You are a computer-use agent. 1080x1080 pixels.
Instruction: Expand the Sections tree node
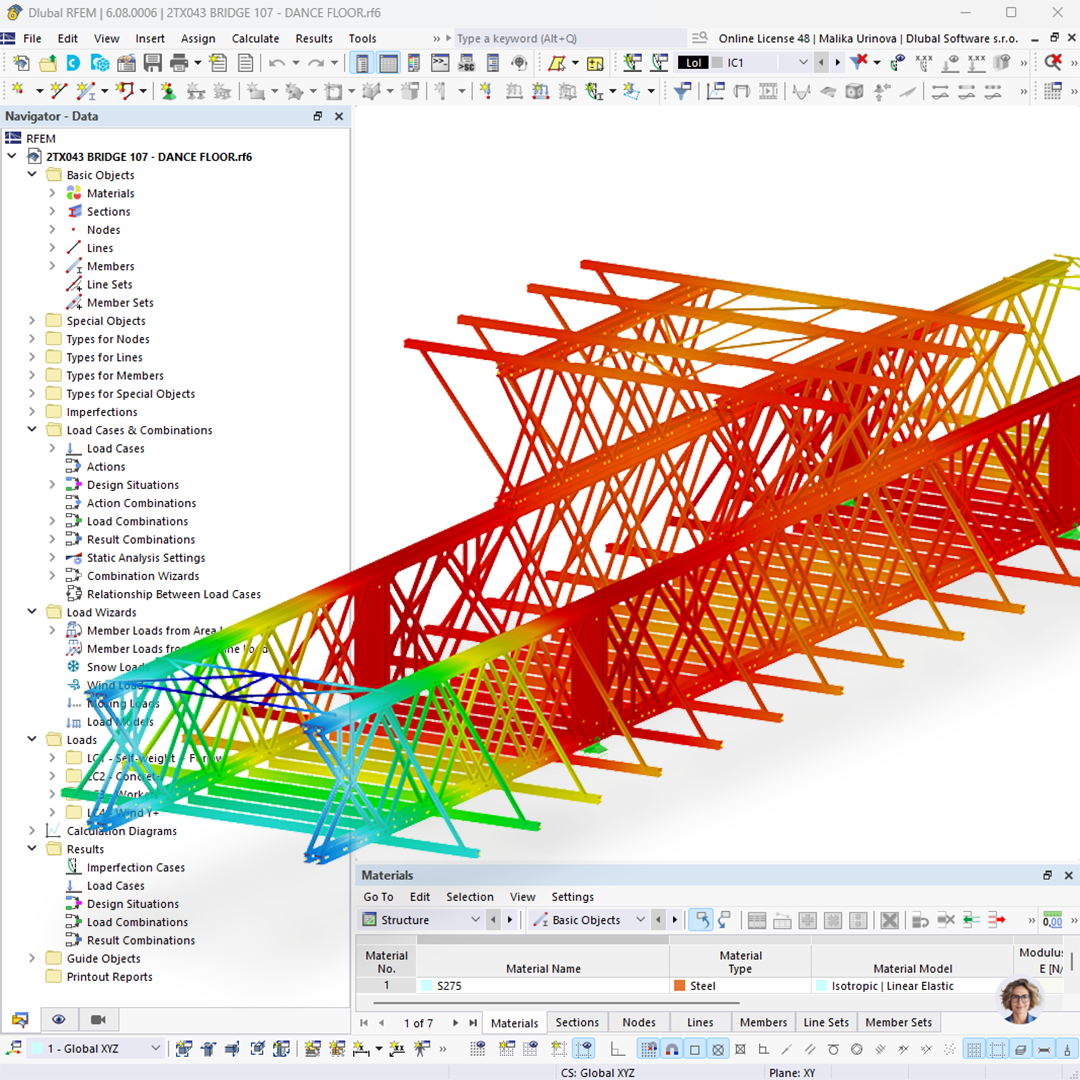point(52,211)
